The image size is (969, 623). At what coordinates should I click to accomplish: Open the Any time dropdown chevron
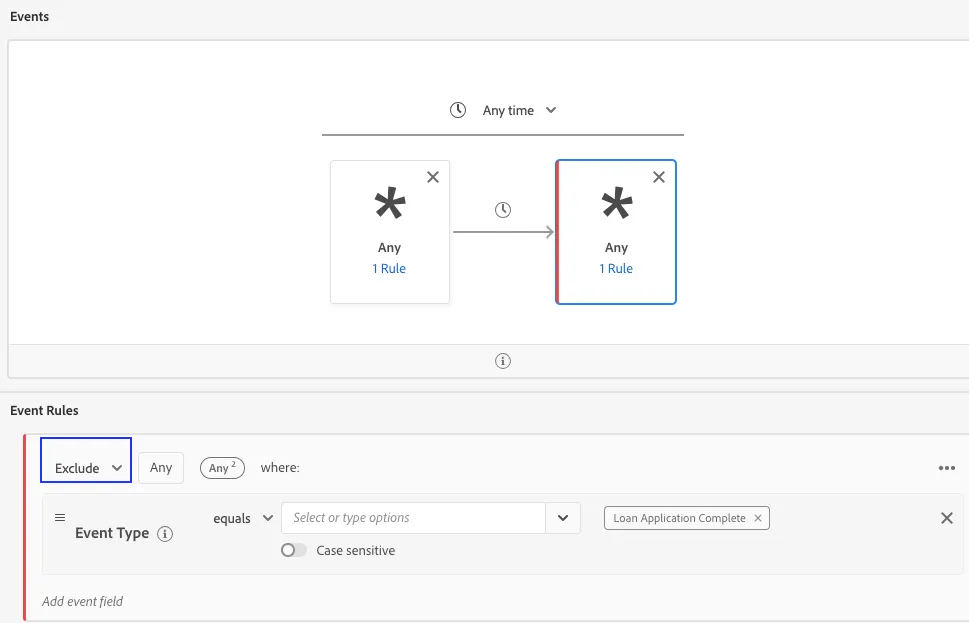coord(551,110)
